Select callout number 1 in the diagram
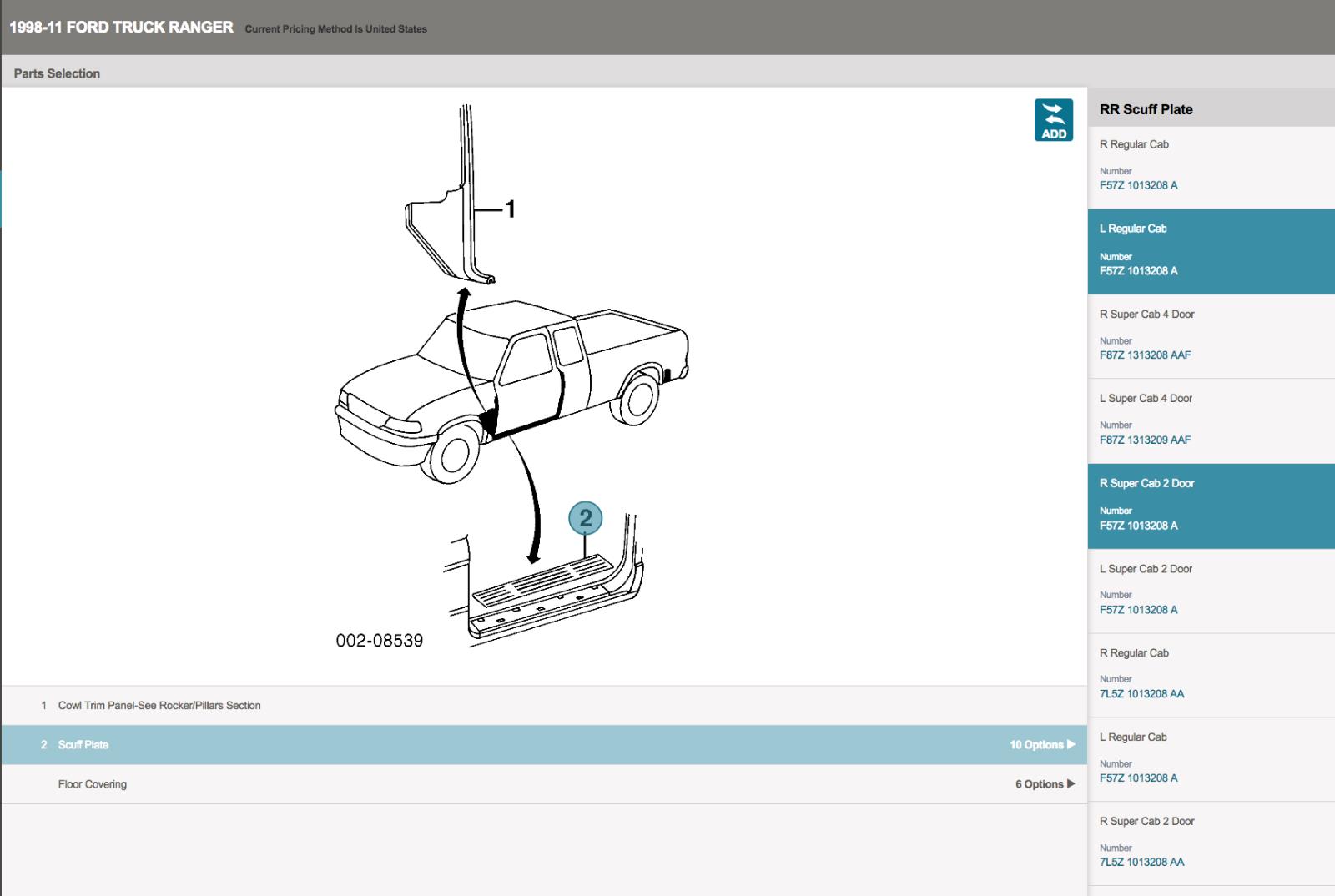The height and width of the screenshot is (896, 1335). 511,209
